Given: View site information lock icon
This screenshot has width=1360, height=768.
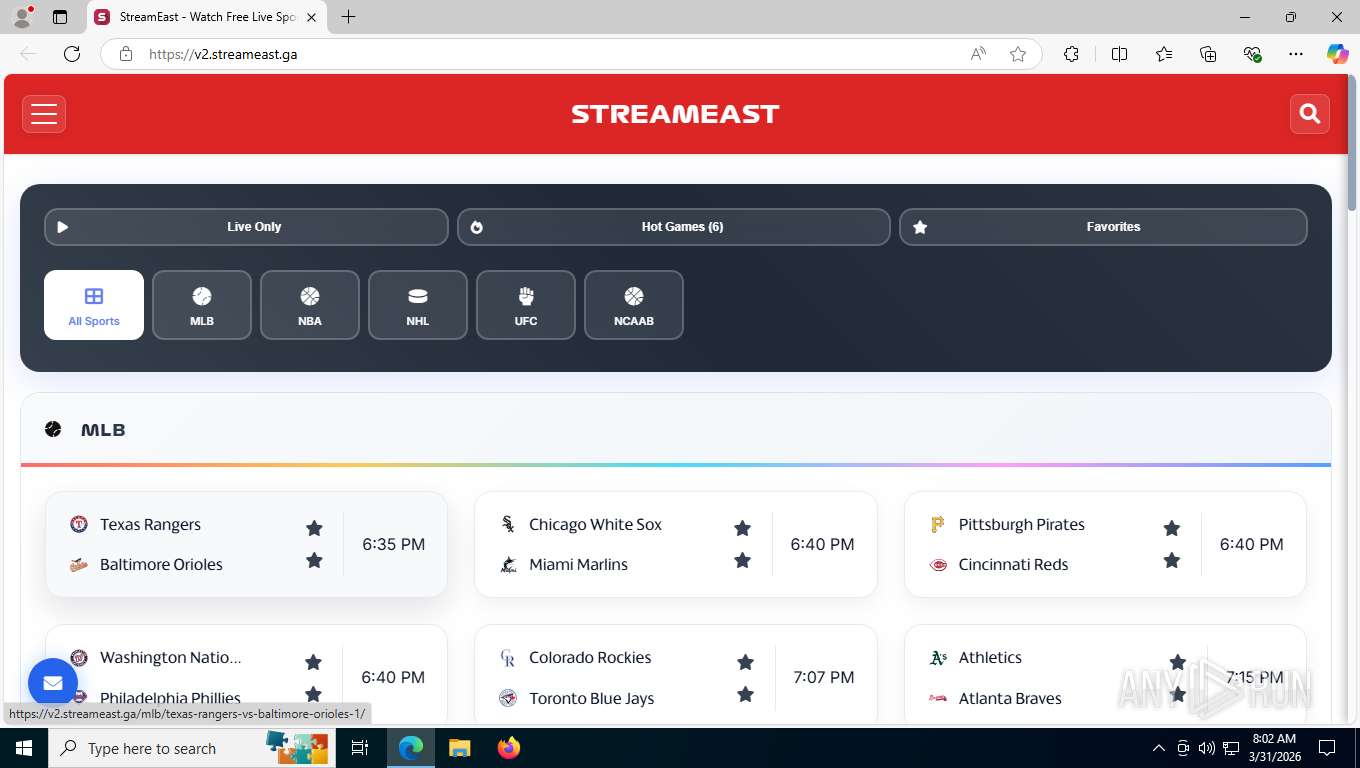Looking at the screenshot, I should [126, 54].
